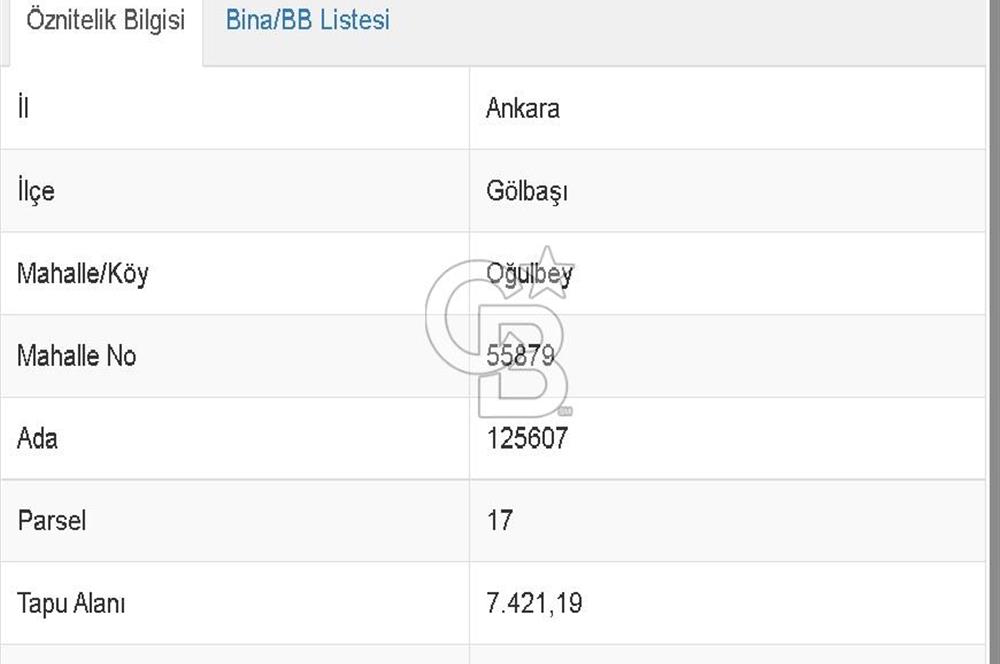This screenshot has height=664, width=1000.
Task: Click empty tab bar right of Bina/BB Listesi
Action: point(690,30)
